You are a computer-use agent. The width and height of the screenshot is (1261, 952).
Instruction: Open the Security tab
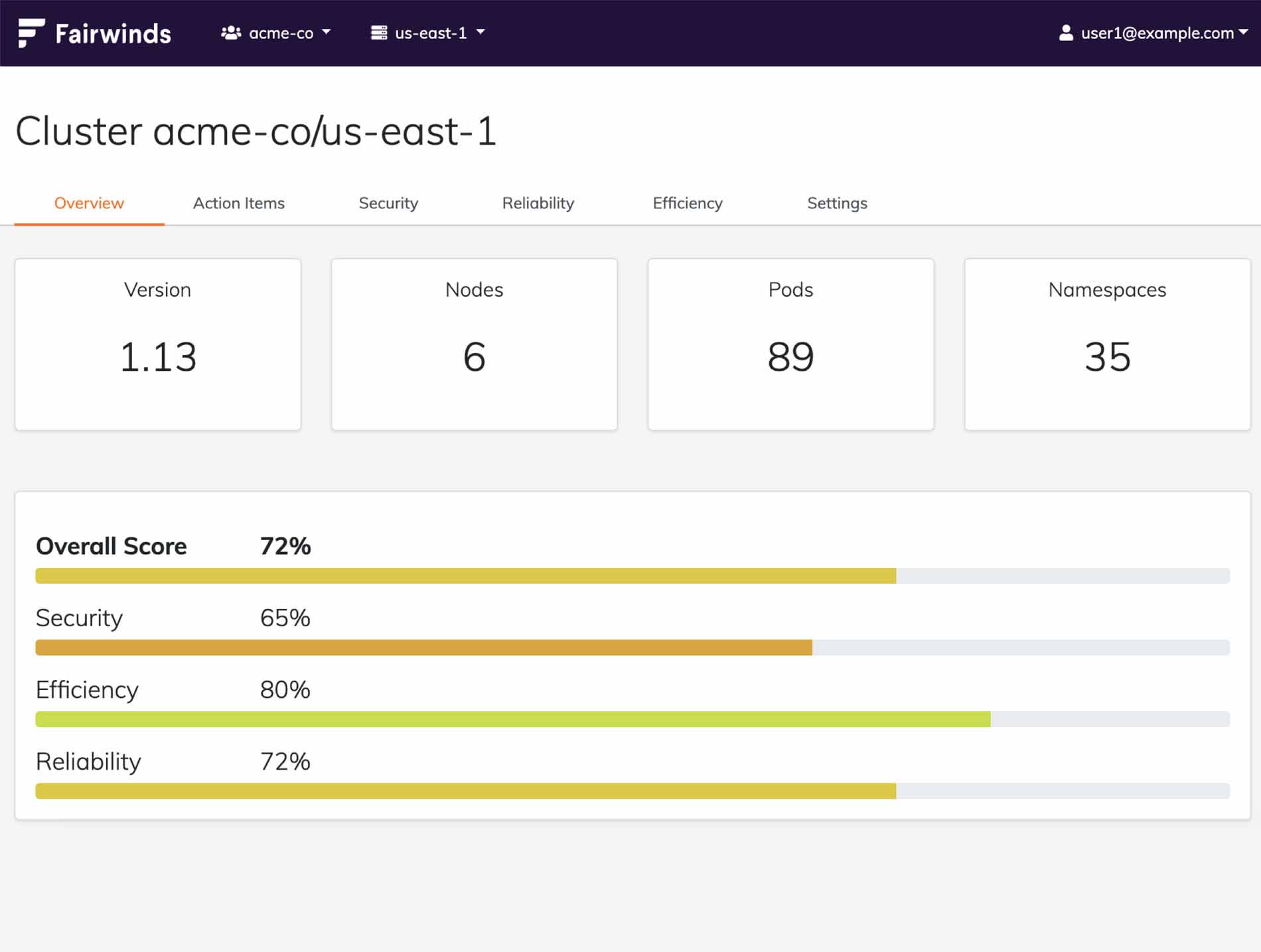[388, 203]
